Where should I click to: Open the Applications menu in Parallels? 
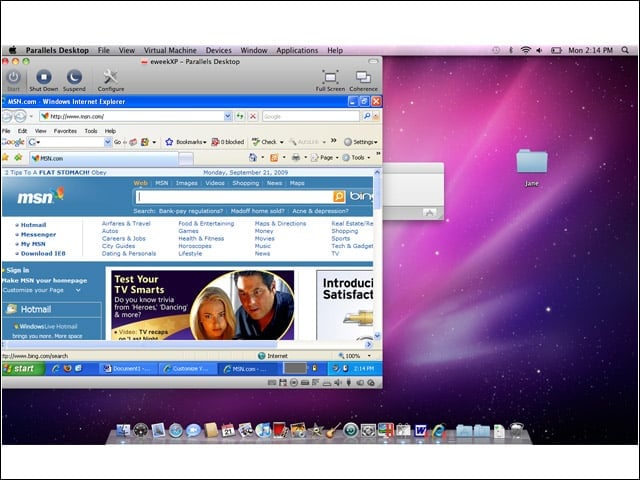click(297, 50)
